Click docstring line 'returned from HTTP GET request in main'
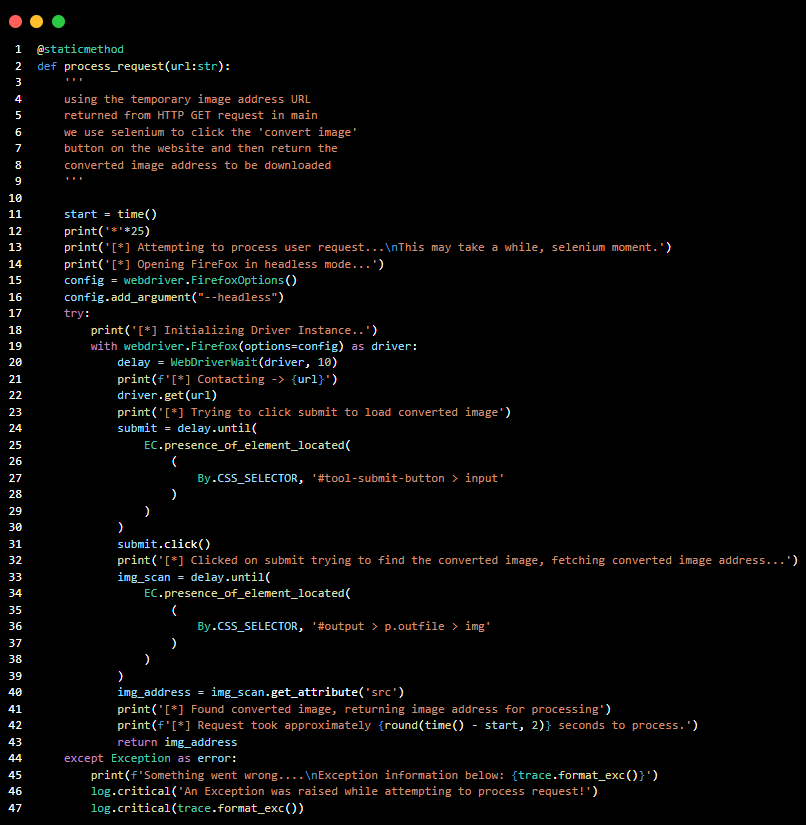The image size is (806, 825). click(x=190, y=115)
